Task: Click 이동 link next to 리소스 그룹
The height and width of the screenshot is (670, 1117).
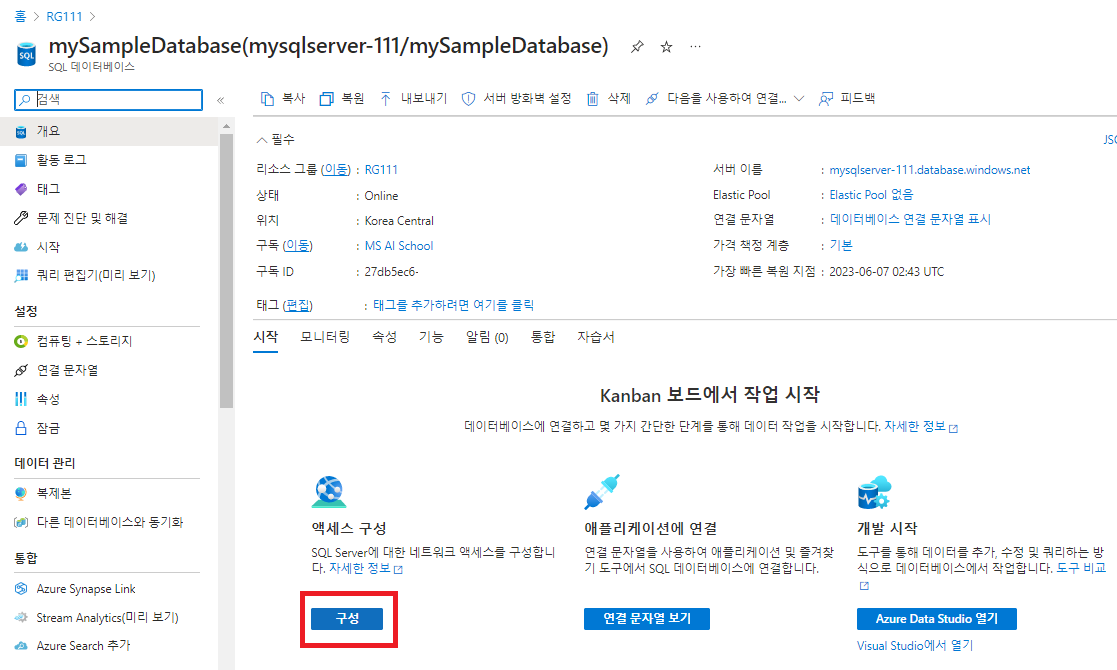Action: tap(336, 169)
